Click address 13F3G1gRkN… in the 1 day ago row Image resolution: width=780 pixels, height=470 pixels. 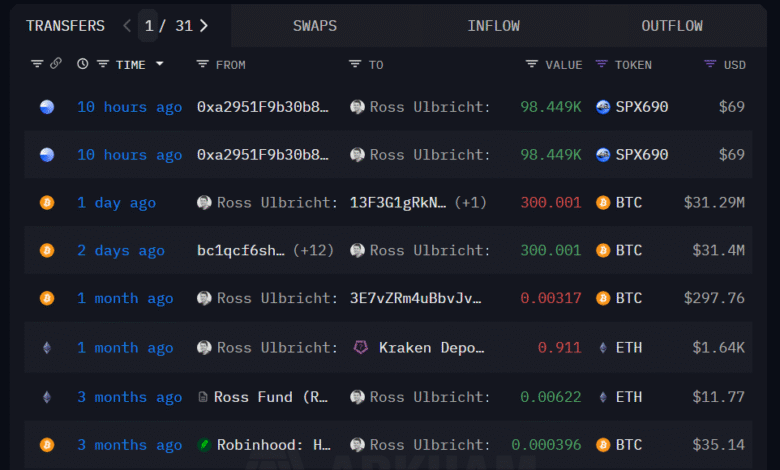click(398, 202)
